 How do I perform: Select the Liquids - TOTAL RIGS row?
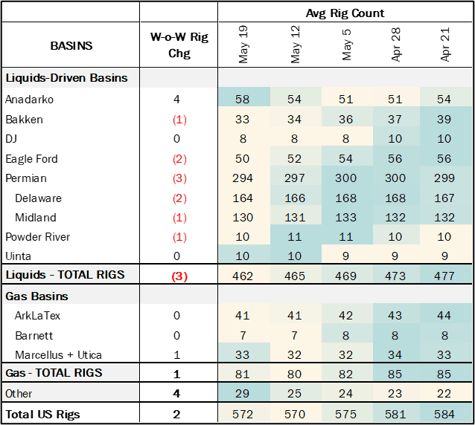pos(237,275)
